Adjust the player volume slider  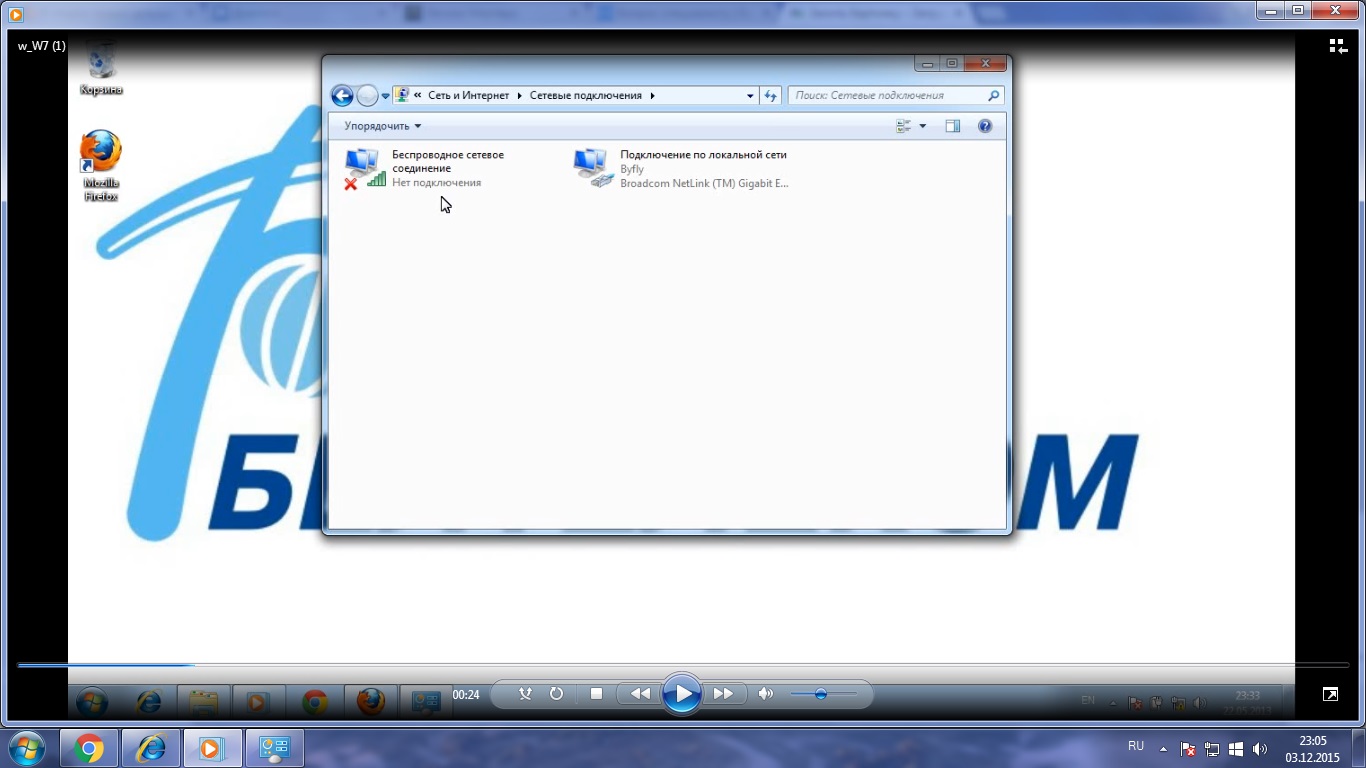click(823, 694)
